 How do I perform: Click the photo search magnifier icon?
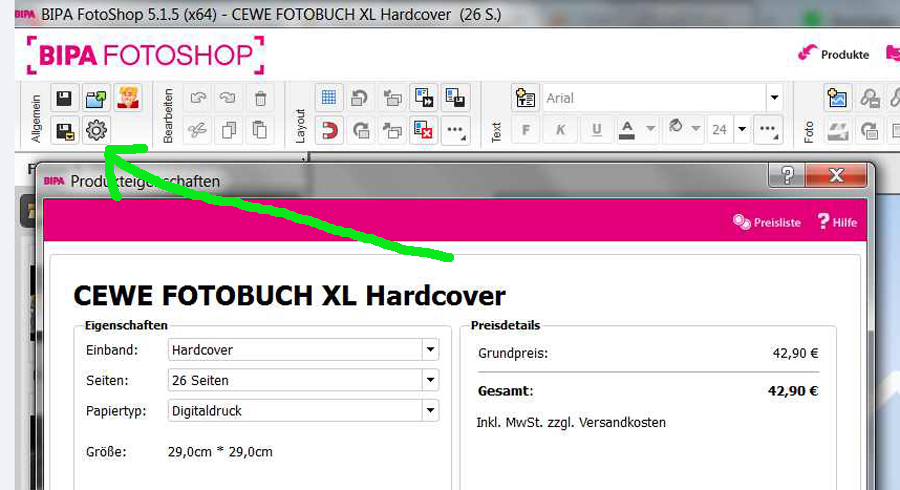pos(870,98)
